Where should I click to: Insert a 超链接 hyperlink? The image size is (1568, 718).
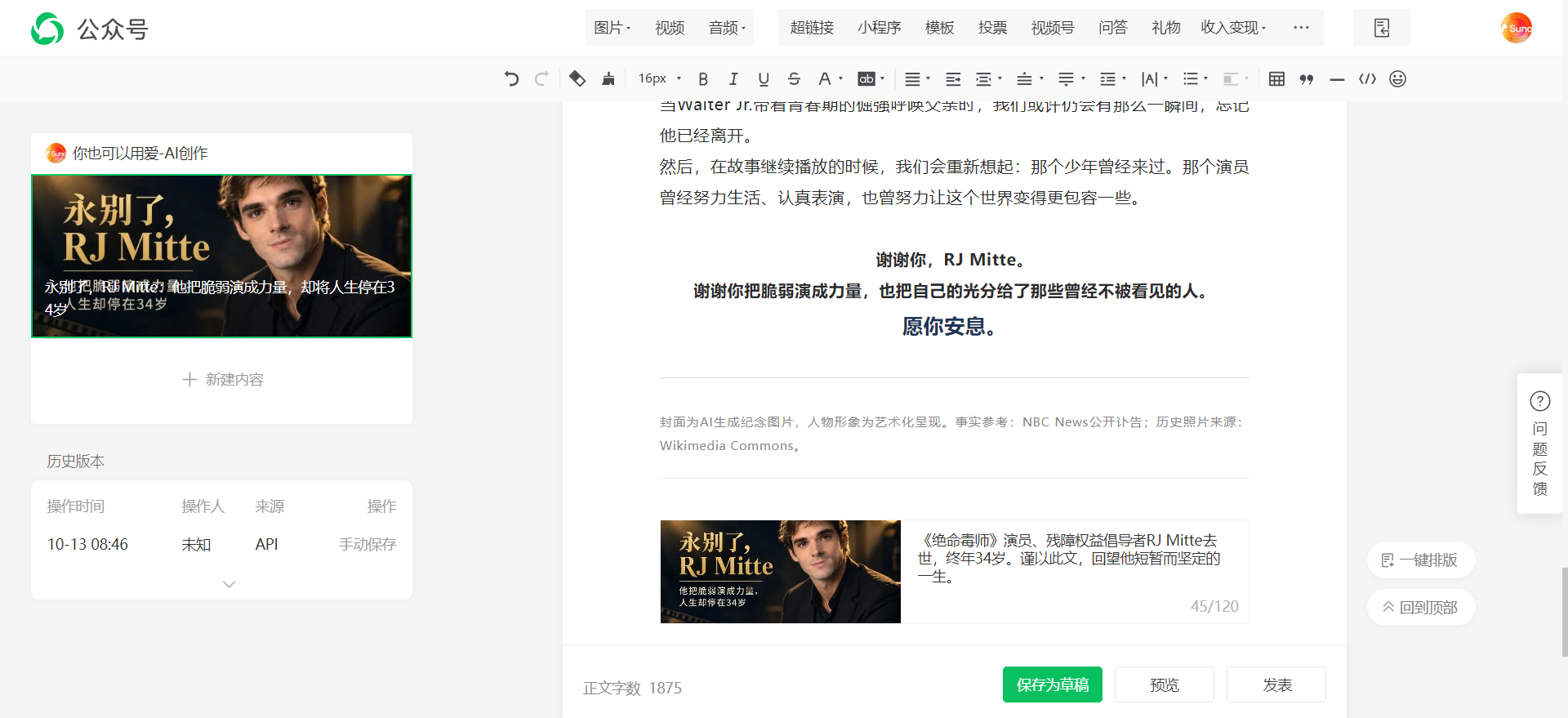point(812,28)
